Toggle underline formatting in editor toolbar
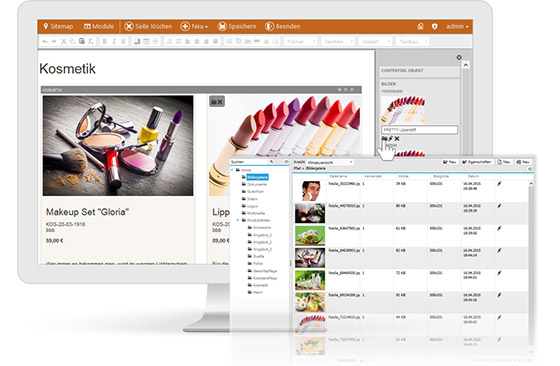 (123, 41)
